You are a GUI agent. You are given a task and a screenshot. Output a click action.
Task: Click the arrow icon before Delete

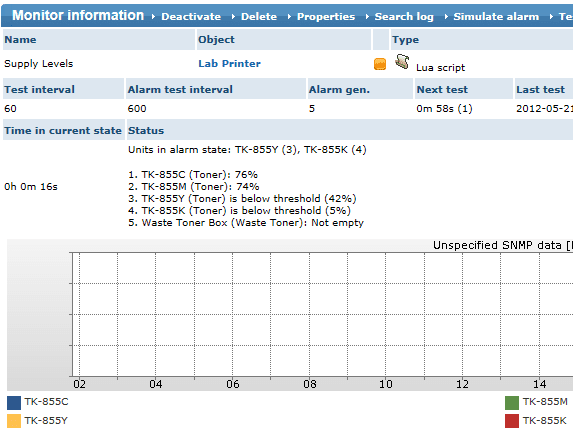pos(233,16)
